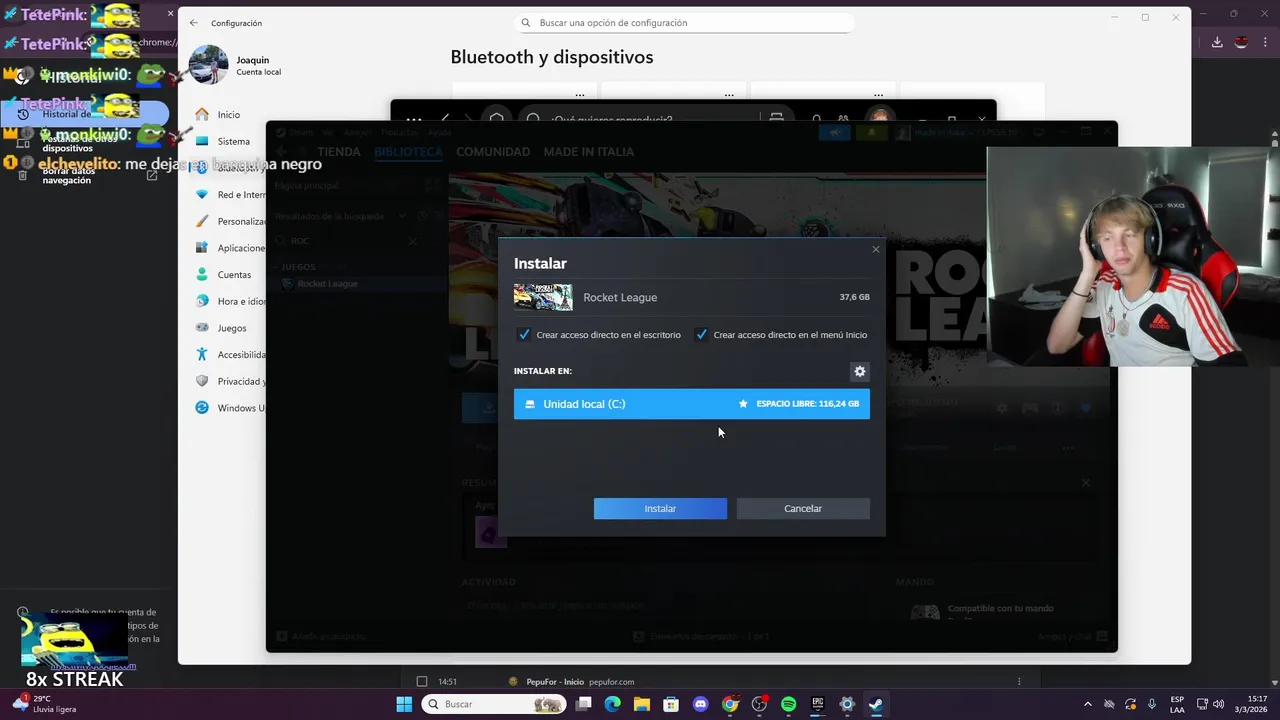Open Settings gear on taskbar
Viewport: 1280px width, 720px height.
point(847,704)
